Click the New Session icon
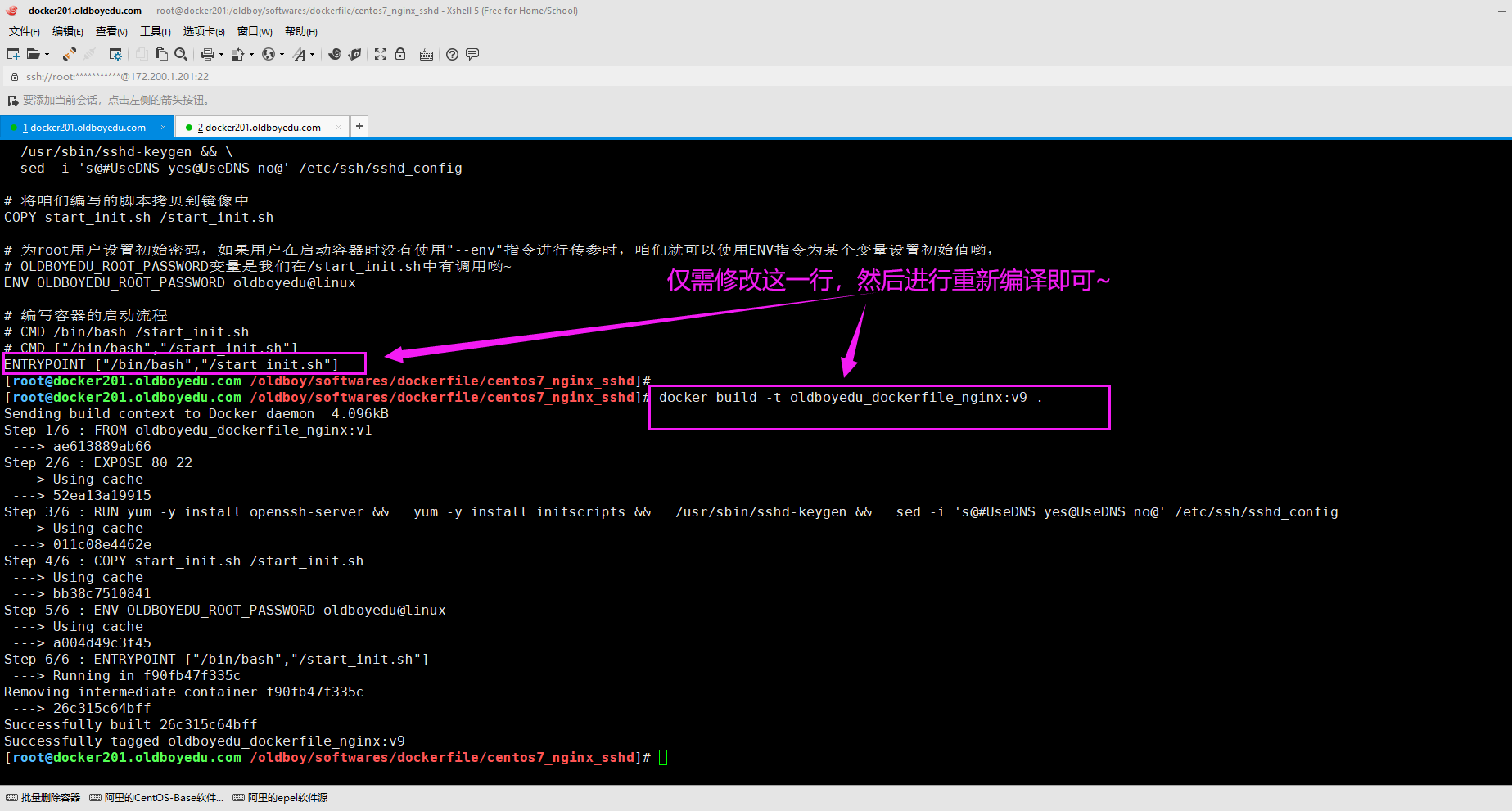 (x=13, y=54)
